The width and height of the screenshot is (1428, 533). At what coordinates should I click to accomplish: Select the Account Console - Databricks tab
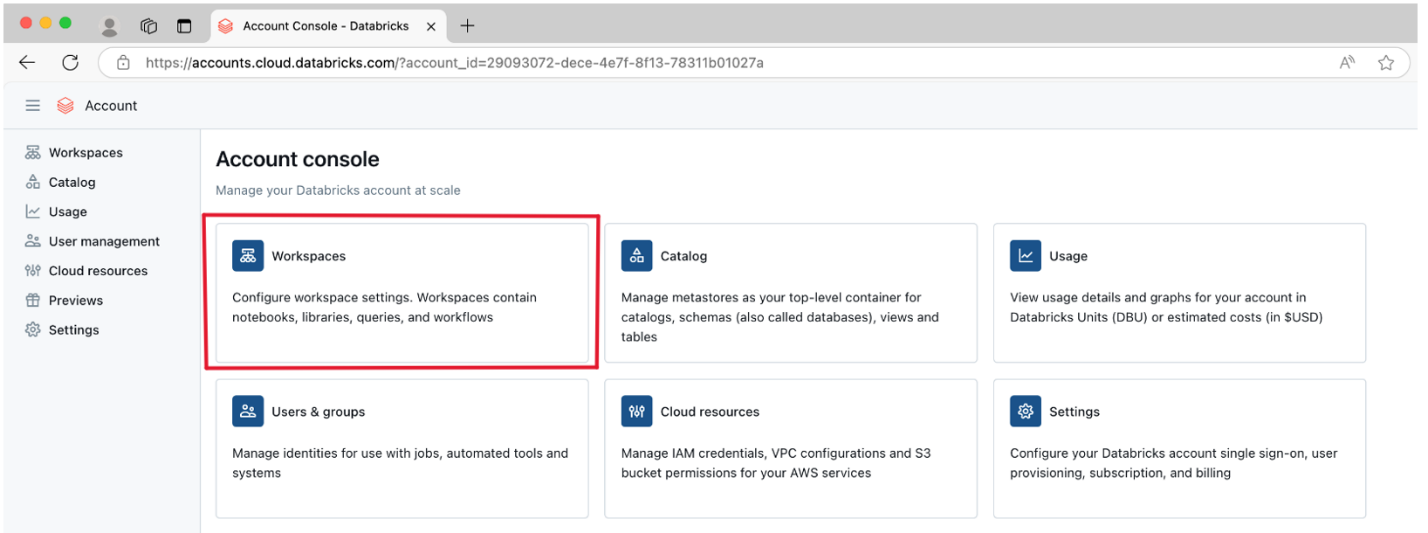click(328, 26)
